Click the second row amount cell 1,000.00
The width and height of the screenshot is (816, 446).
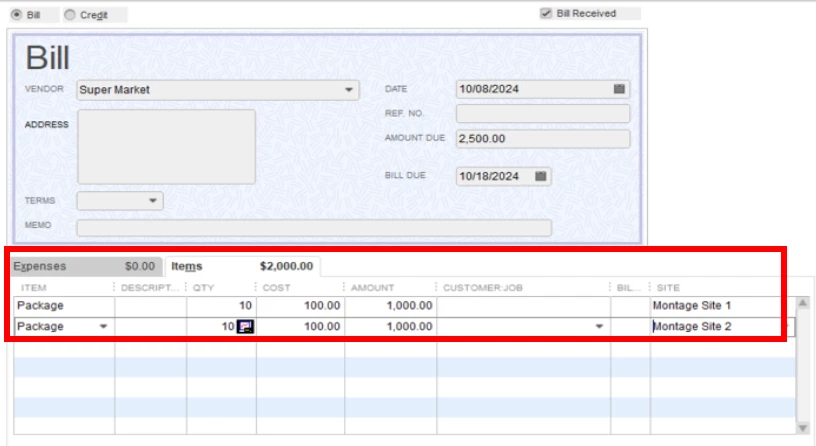[390, 326]
